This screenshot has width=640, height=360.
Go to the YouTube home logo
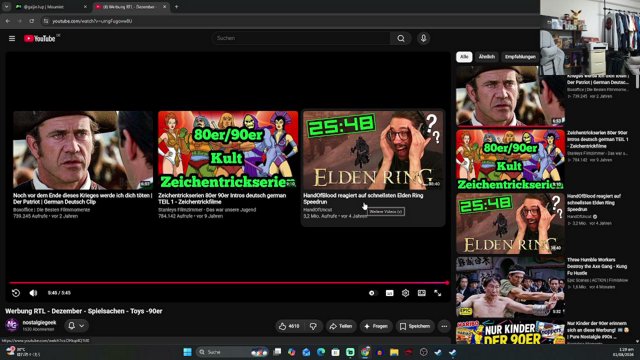[x=39, y=38]
